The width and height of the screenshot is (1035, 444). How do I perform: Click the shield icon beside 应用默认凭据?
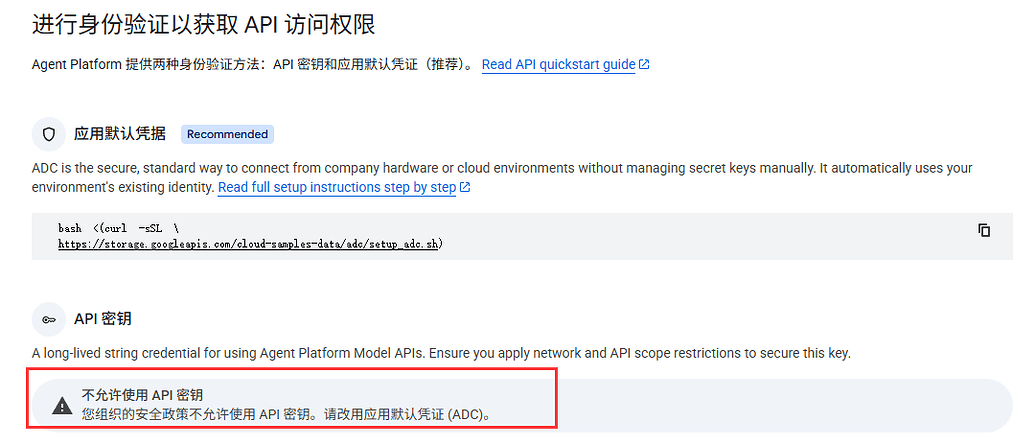click(x=49, y=135)
